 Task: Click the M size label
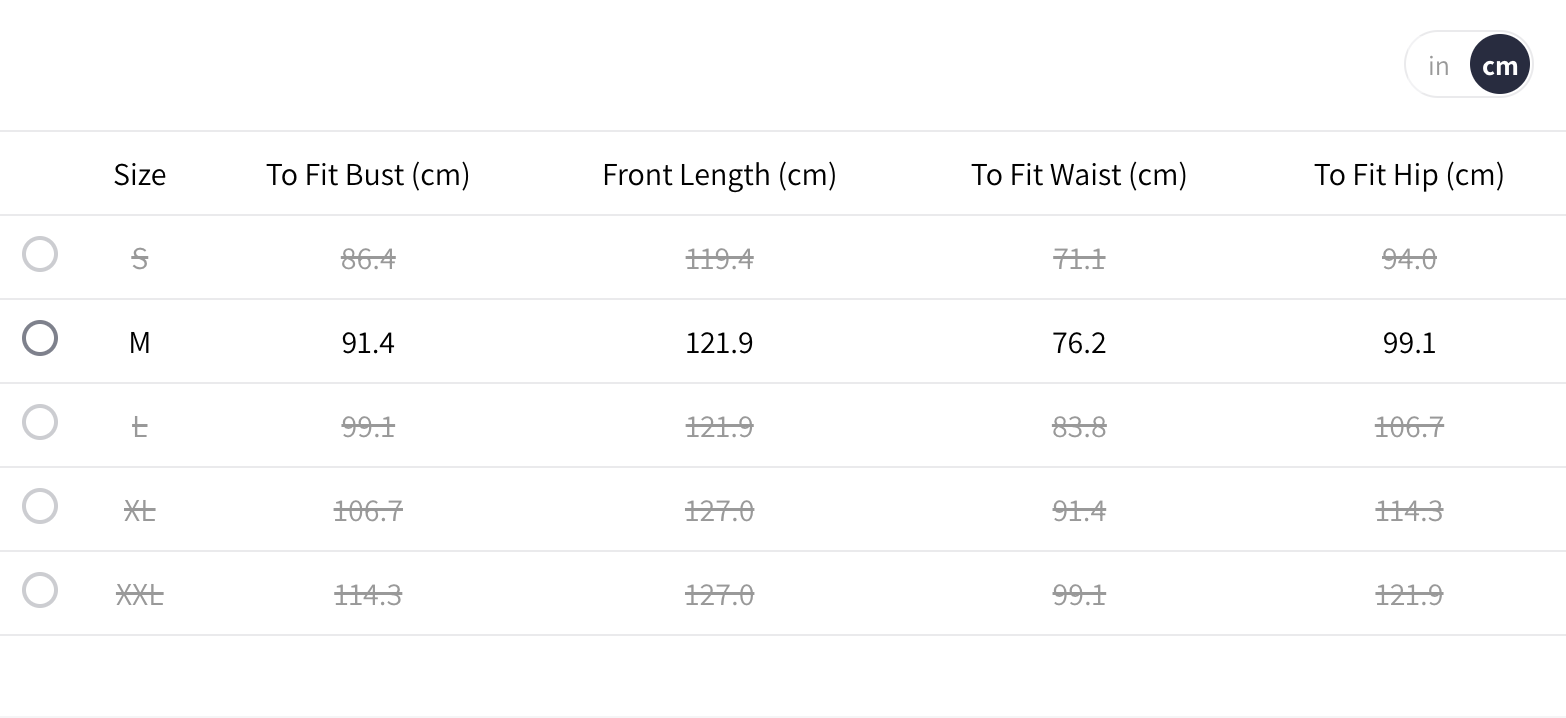point(140,343)
